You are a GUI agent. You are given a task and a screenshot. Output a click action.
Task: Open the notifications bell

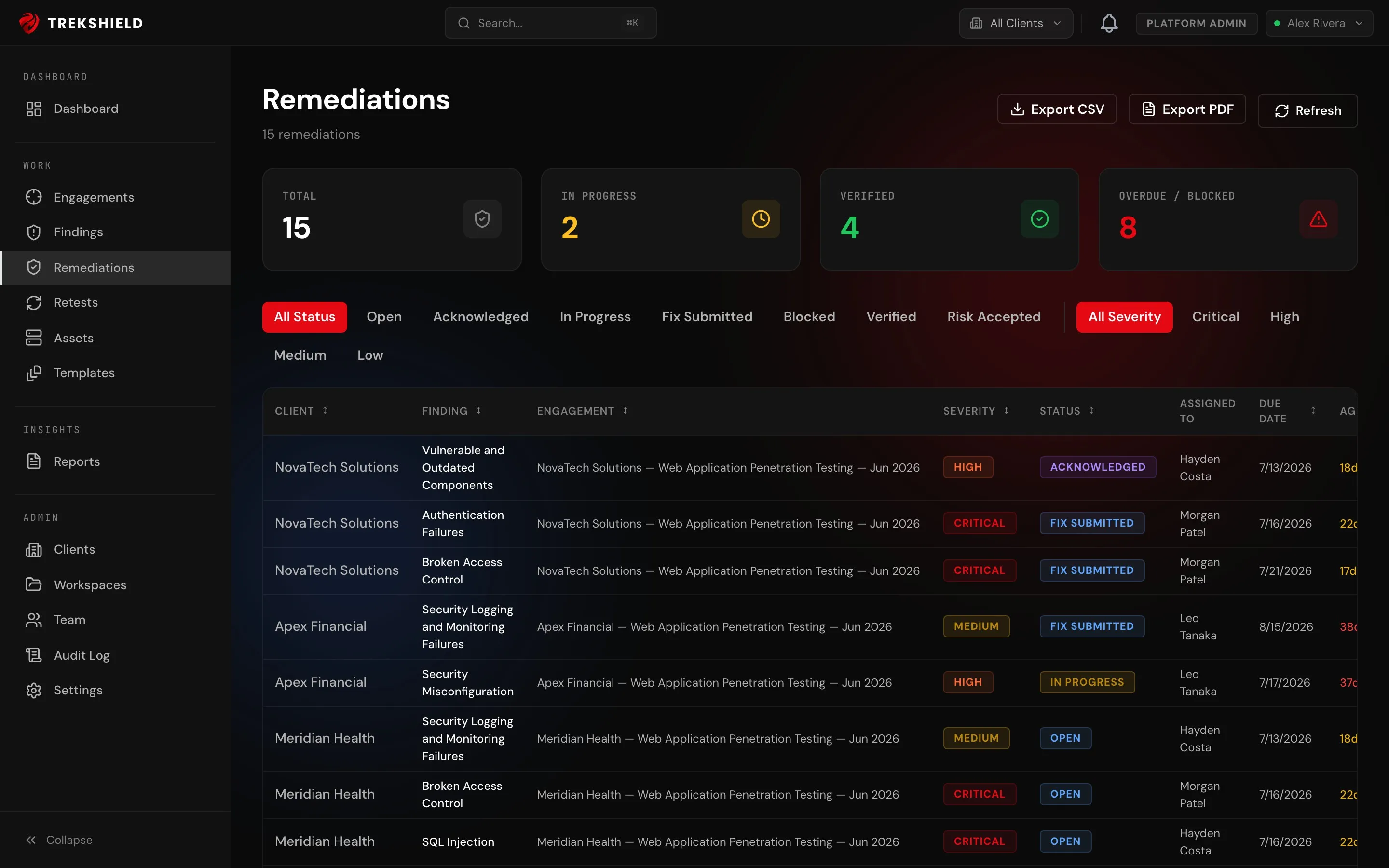coord(1109,23)
